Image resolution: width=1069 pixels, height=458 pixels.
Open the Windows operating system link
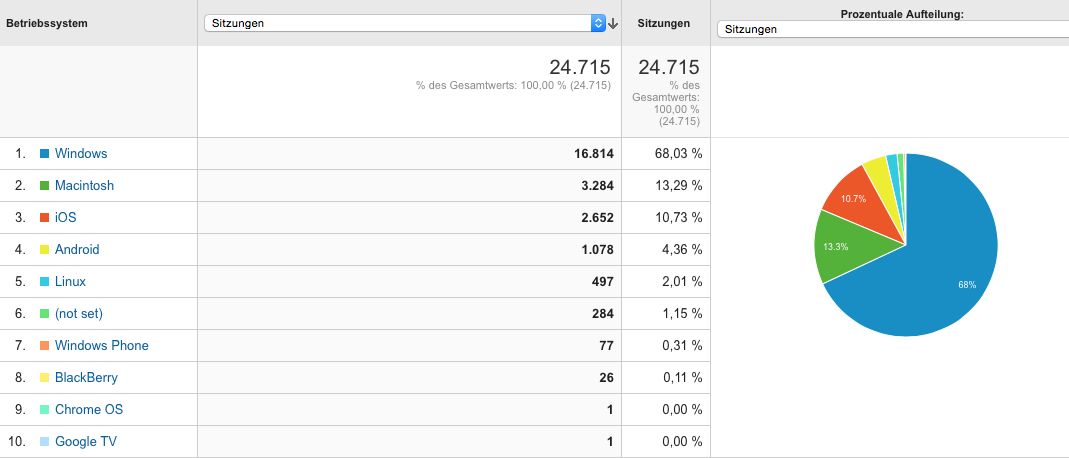coord(81,153)
